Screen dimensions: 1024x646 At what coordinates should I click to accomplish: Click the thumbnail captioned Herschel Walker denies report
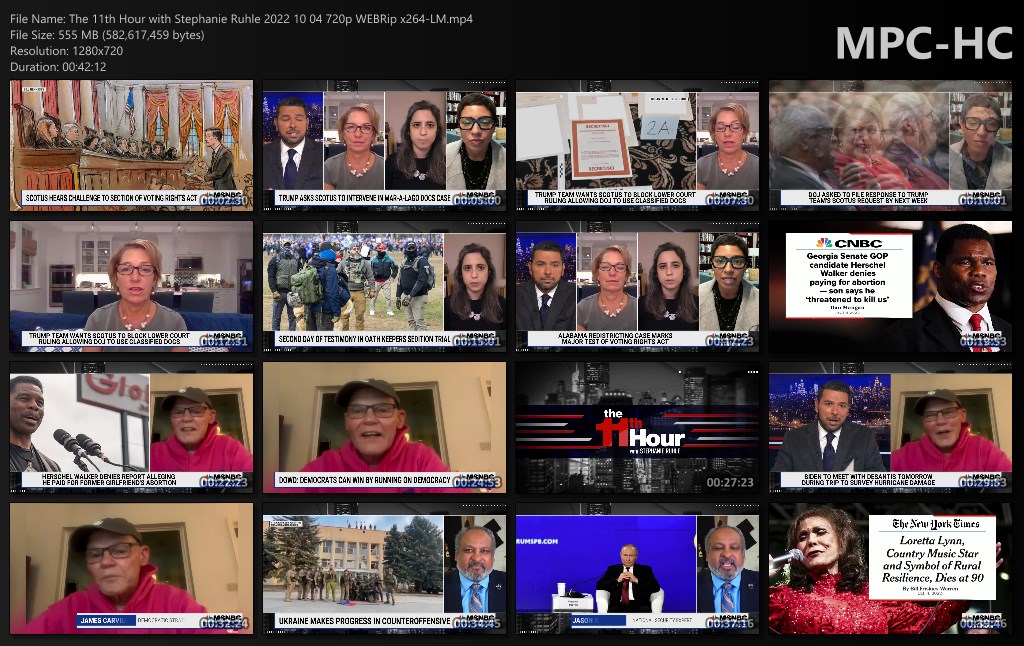point(131,428)
